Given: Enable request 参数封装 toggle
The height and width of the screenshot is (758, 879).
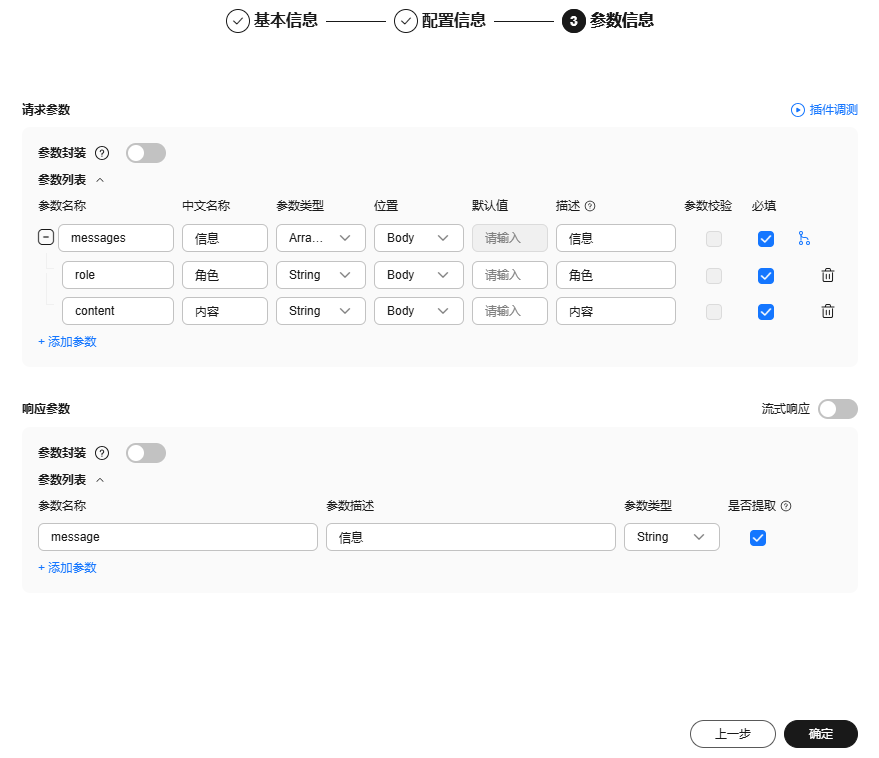Looking at the screenshot, I should point(146,153).
